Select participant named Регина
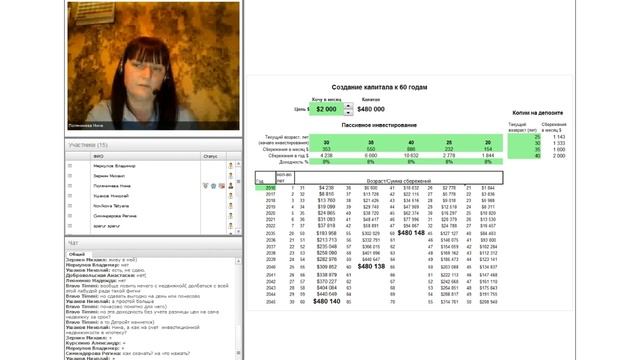The height and width of the screenshot is (360, 640). (115, 216)
